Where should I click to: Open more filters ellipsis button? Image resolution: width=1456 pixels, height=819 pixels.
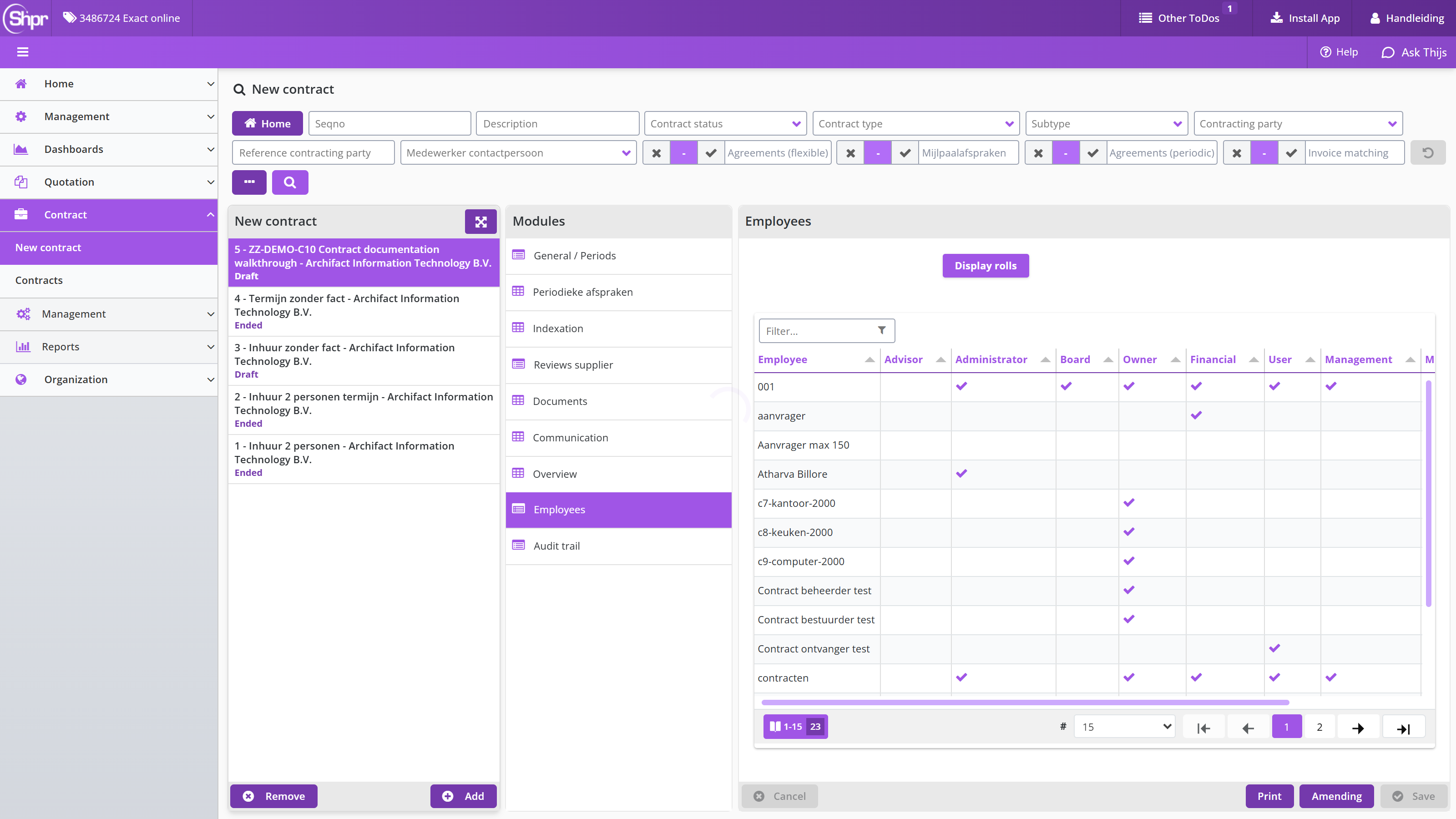click(249, 182)
